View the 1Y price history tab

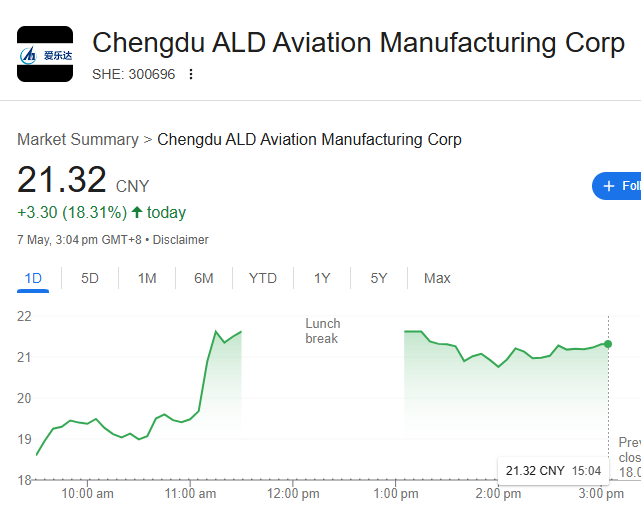[x=322, y=278]
